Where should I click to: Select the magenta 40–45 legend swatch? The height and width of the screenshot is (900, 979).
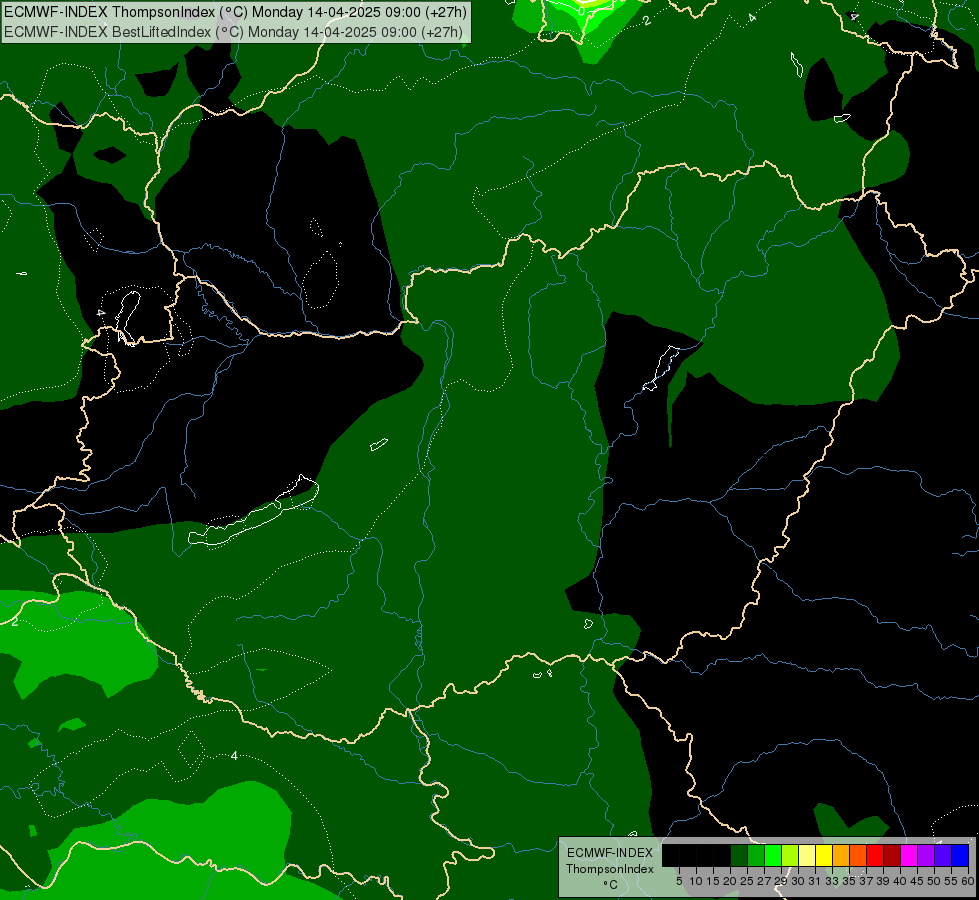[909, 855]
